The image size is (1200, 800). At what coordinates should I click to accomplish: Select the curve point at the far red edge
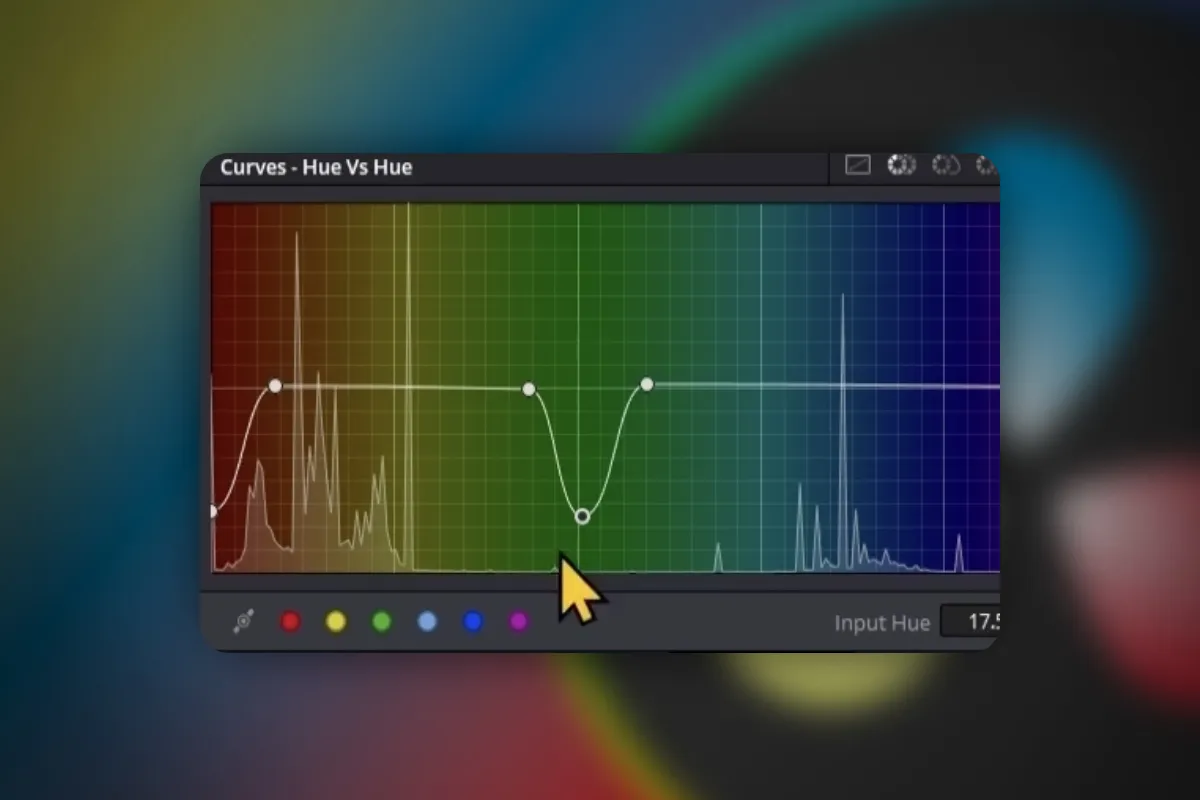pyautogui.click(x=213, y=511)
